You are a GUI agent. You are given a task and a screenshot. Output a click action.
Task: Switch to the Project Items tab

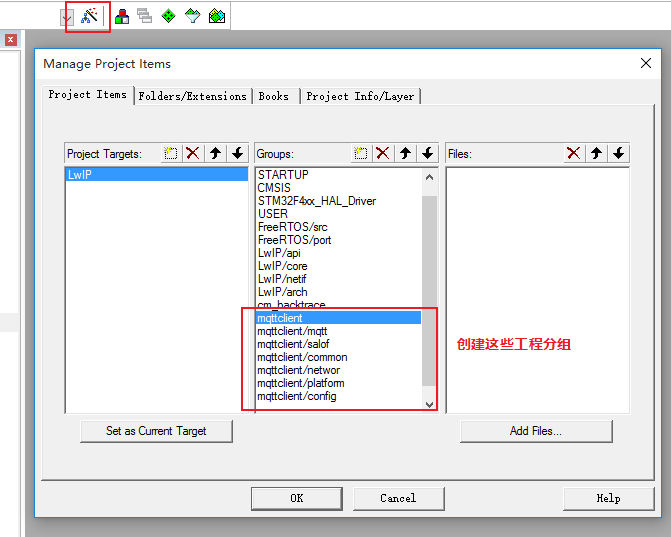click(87, 95)
